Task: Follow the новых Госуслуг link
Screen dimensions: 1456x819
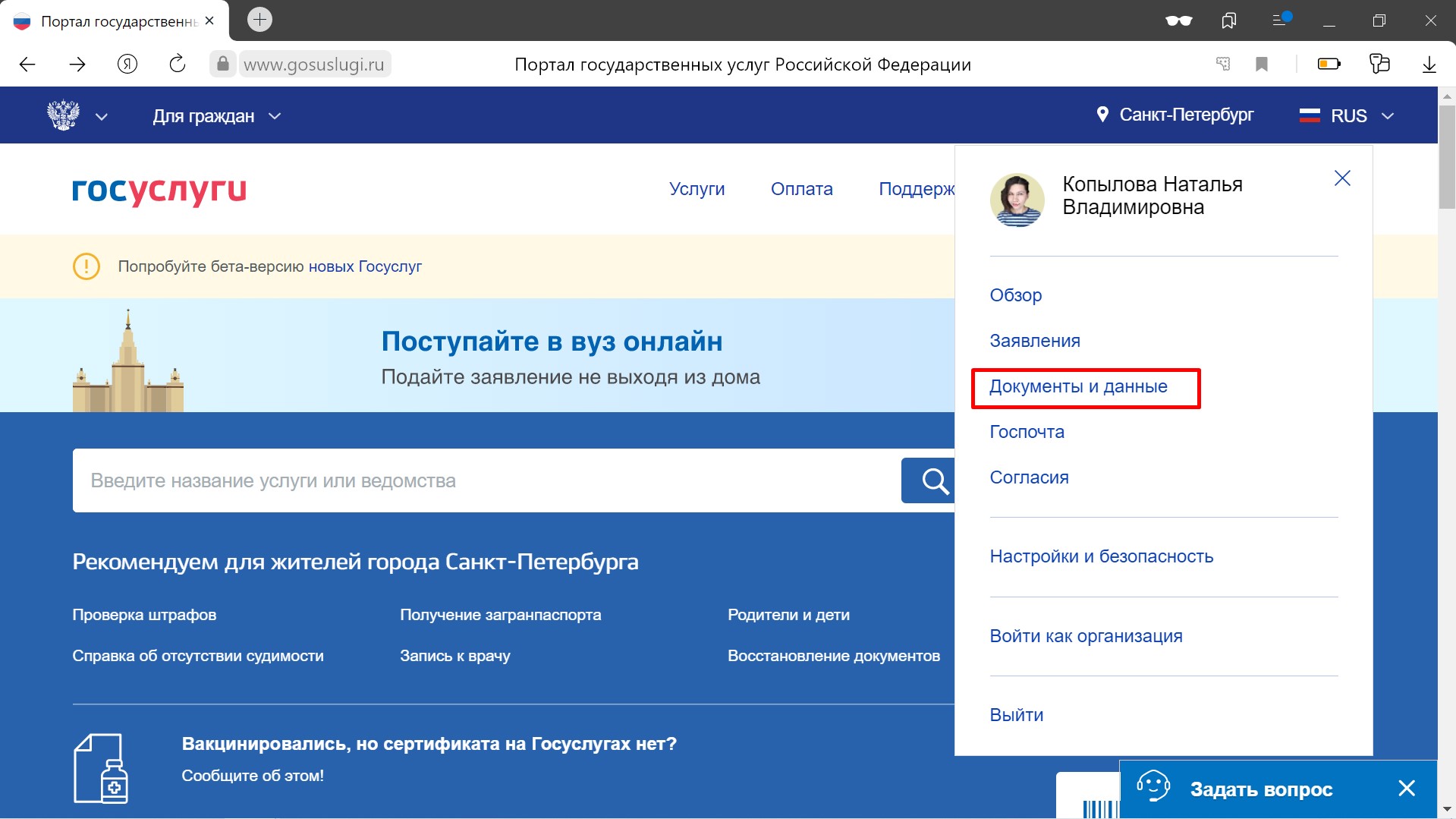Action: point(365,266)
